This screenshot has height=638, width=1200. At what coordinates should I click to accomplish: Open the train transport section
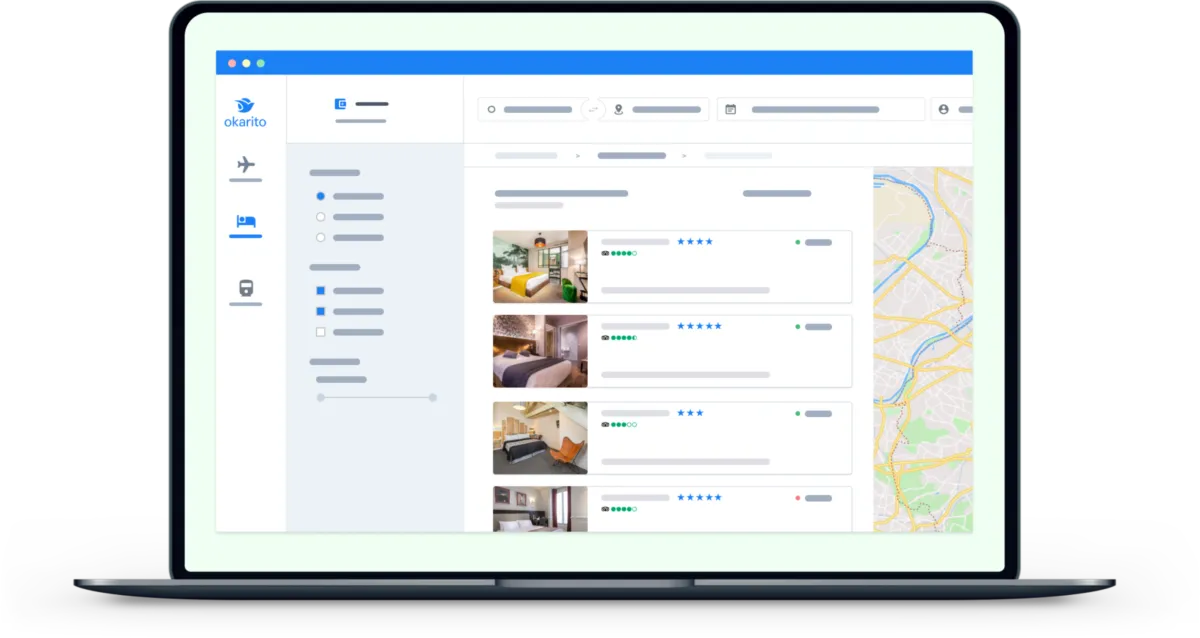pos(245,288)
